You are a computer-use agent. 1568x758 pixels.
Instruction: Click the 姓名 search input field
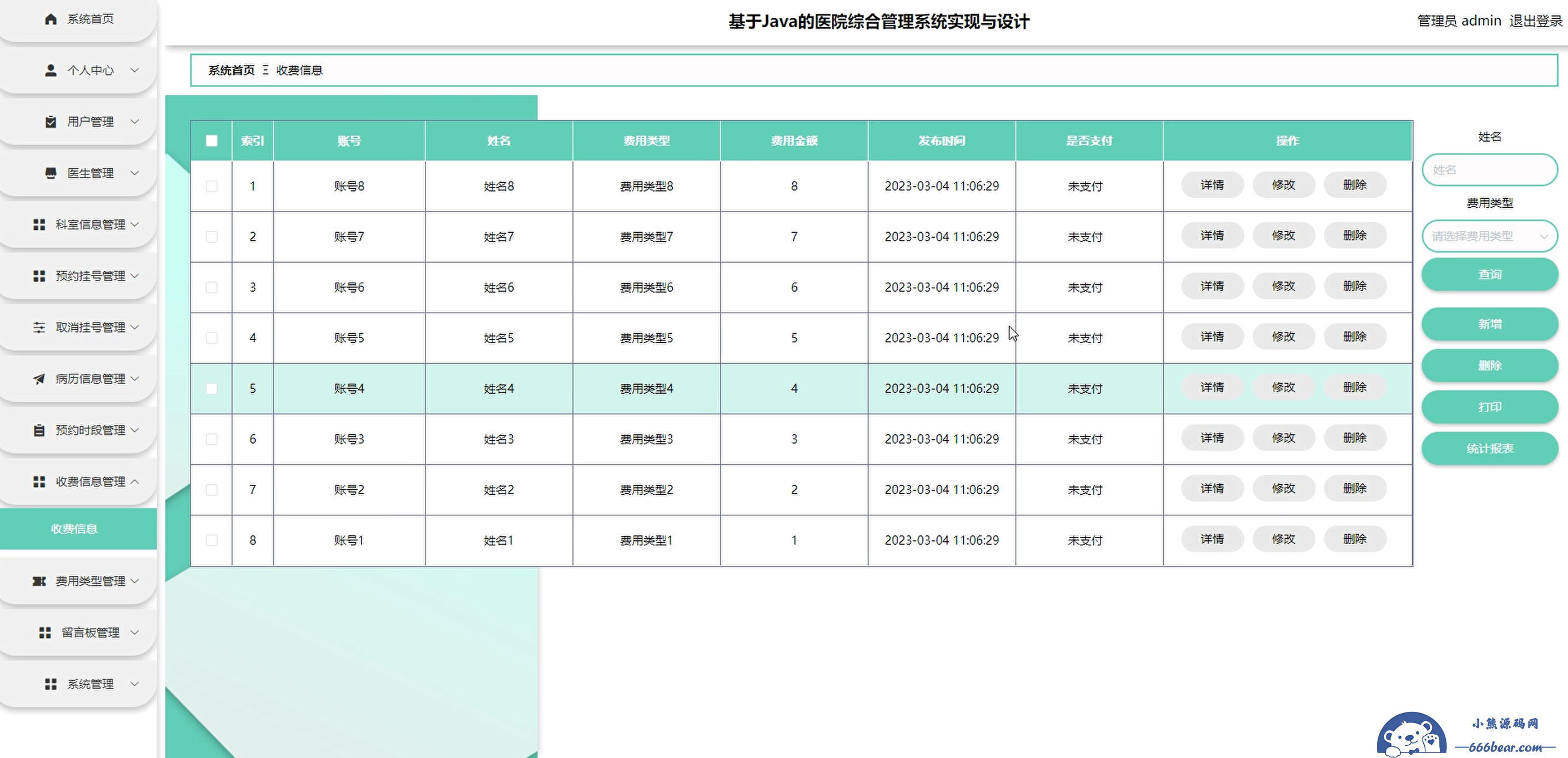coord(1490,170)
